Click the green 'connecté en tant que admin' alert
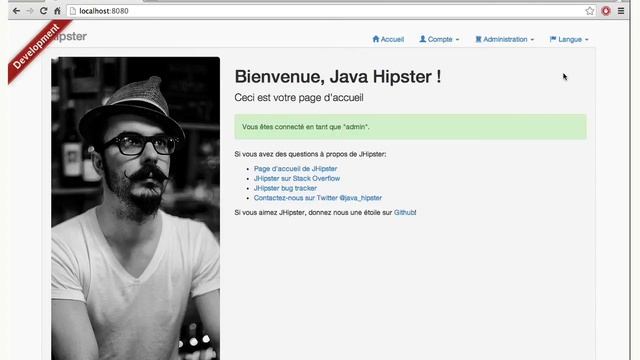The height and width of the screenshot is (360, 640). click(x=411, y=127)
